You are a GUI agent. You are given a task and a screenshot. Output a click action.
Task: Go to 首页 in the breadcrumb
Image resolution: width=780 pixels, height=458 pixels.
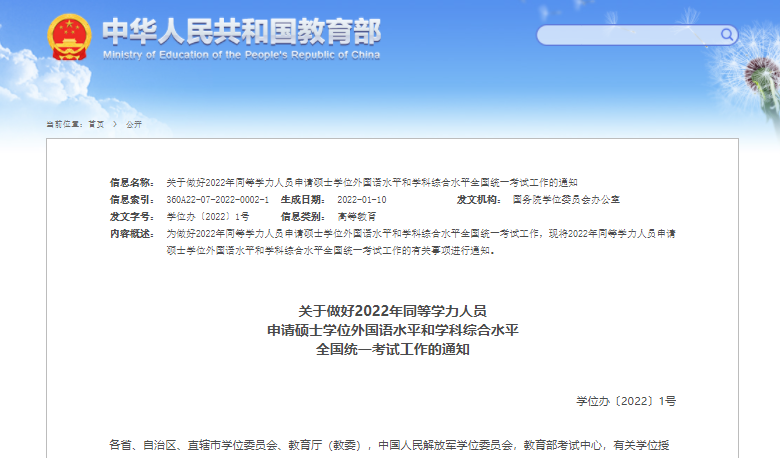96,124
